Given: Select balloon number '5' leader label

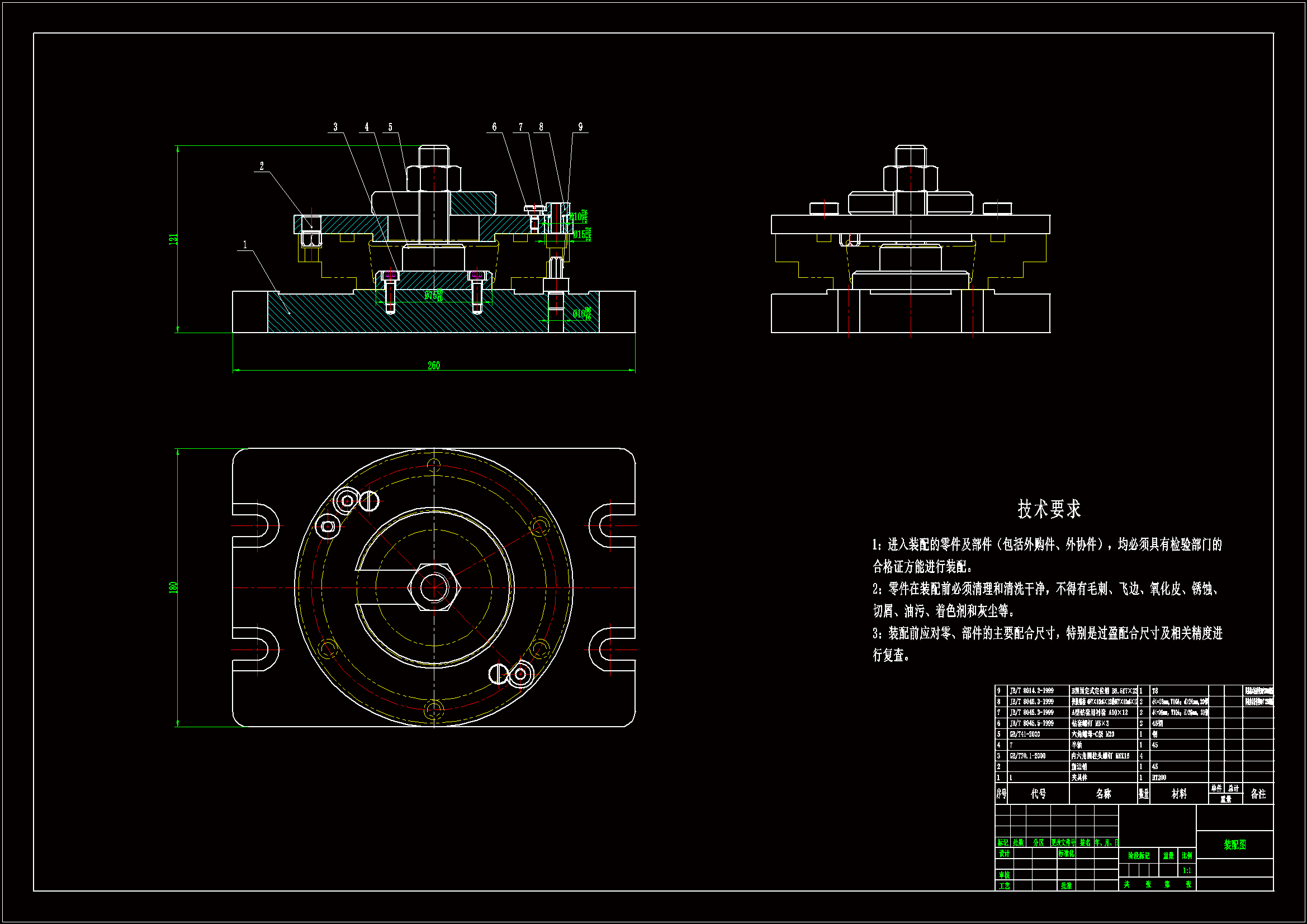Looking at the screenshot, I should pyautogui.click(x=391, y=127).
